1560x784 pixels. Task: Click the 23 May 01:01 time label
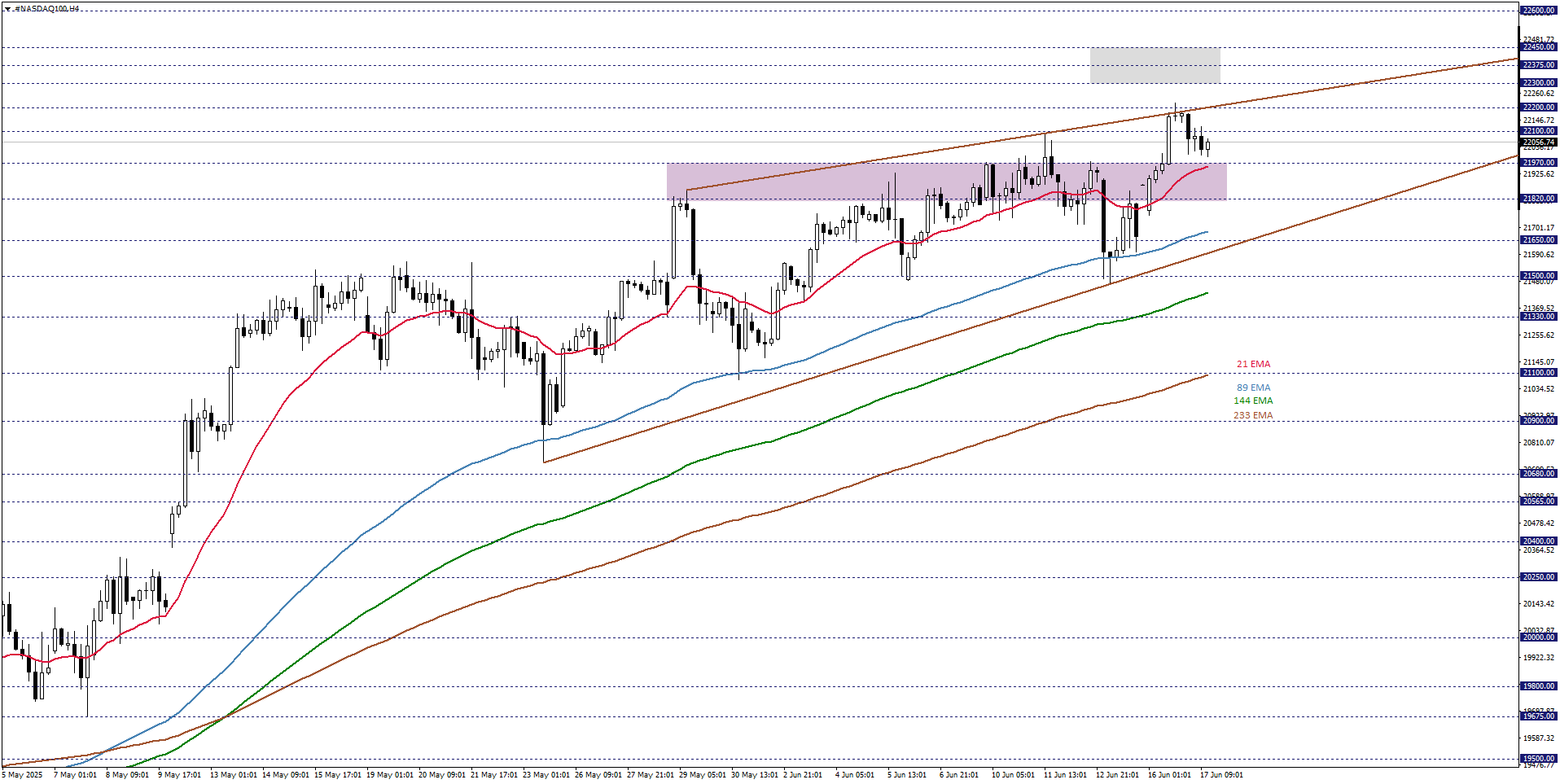pyautogui.click(x=546, y=775)
